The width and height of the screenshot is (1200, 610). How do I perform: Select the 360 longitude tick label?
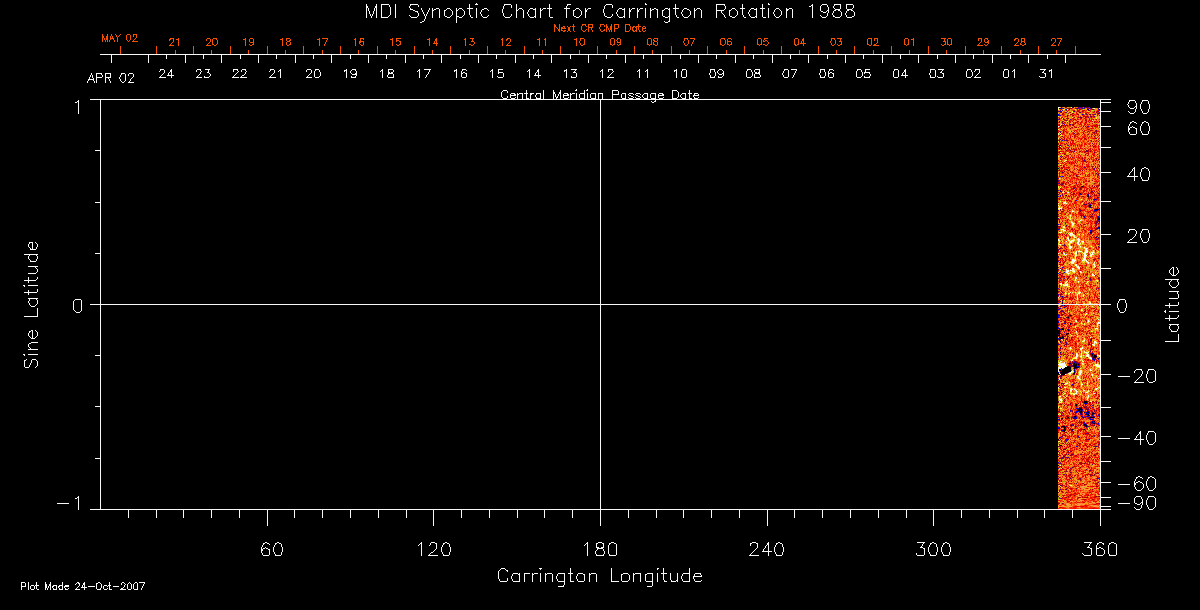[1099, 549]
